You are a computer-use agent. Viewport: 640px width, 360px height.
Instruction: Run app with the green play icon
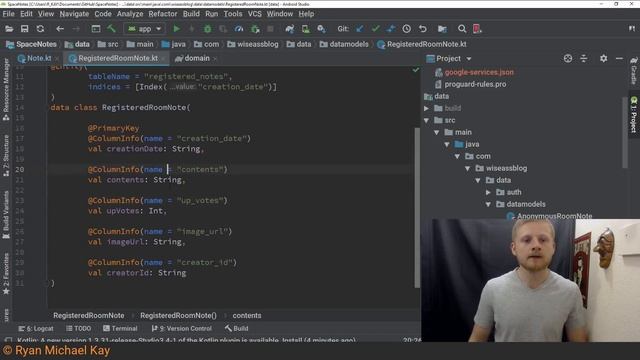[x=177, y=29]
